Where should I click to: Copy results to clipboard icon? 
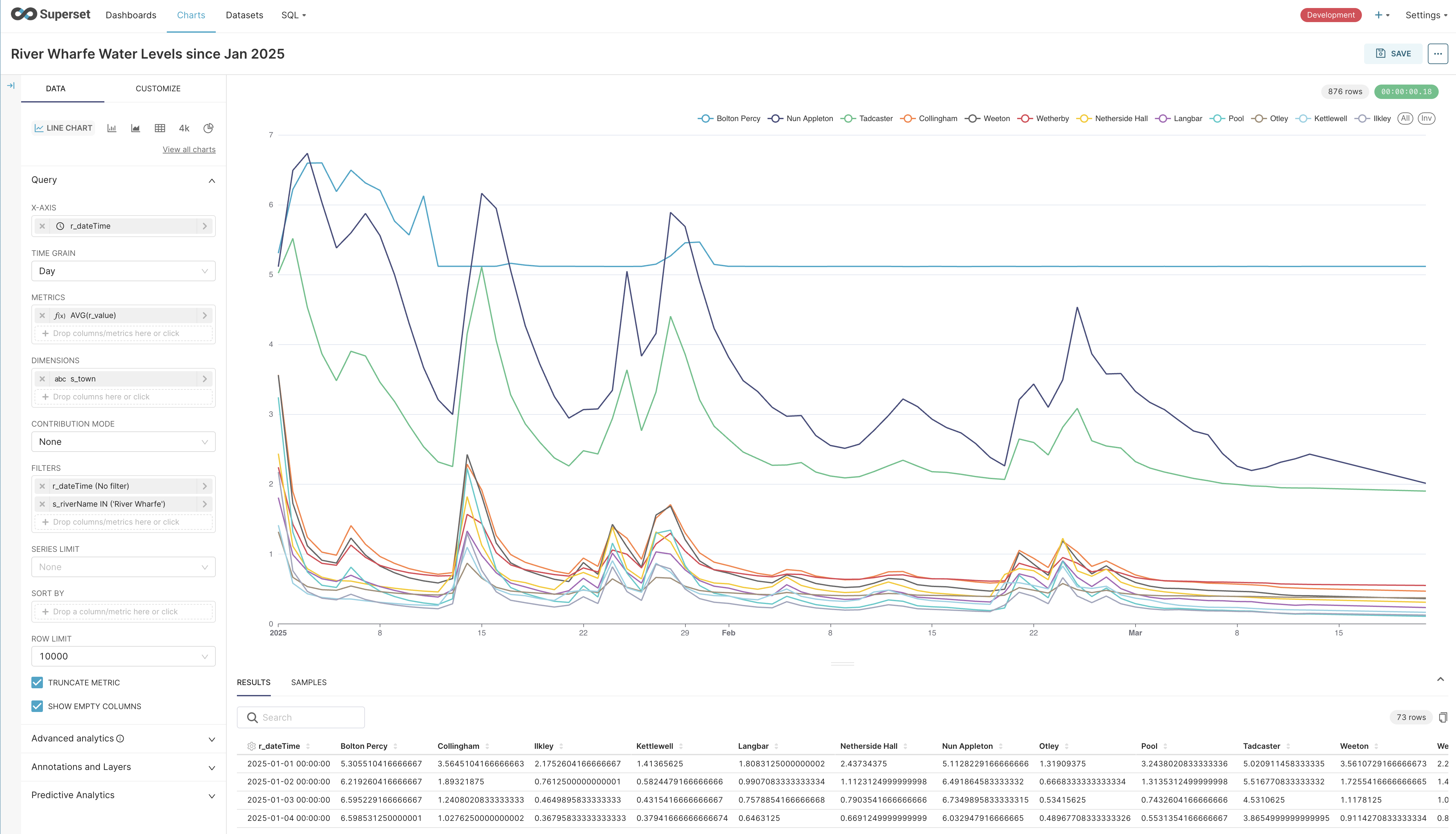[1443, 717]
